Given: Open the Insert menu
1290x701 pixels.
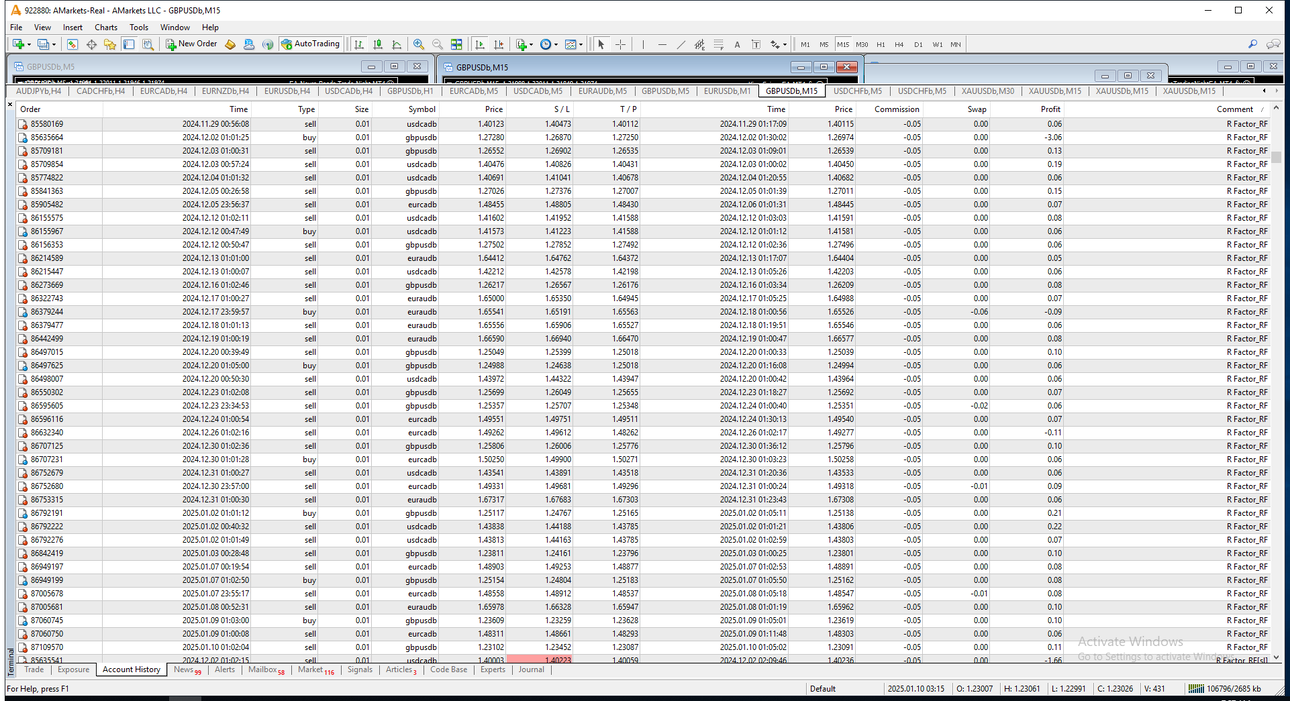Looking at the screenshot, I should click(72, 27).
